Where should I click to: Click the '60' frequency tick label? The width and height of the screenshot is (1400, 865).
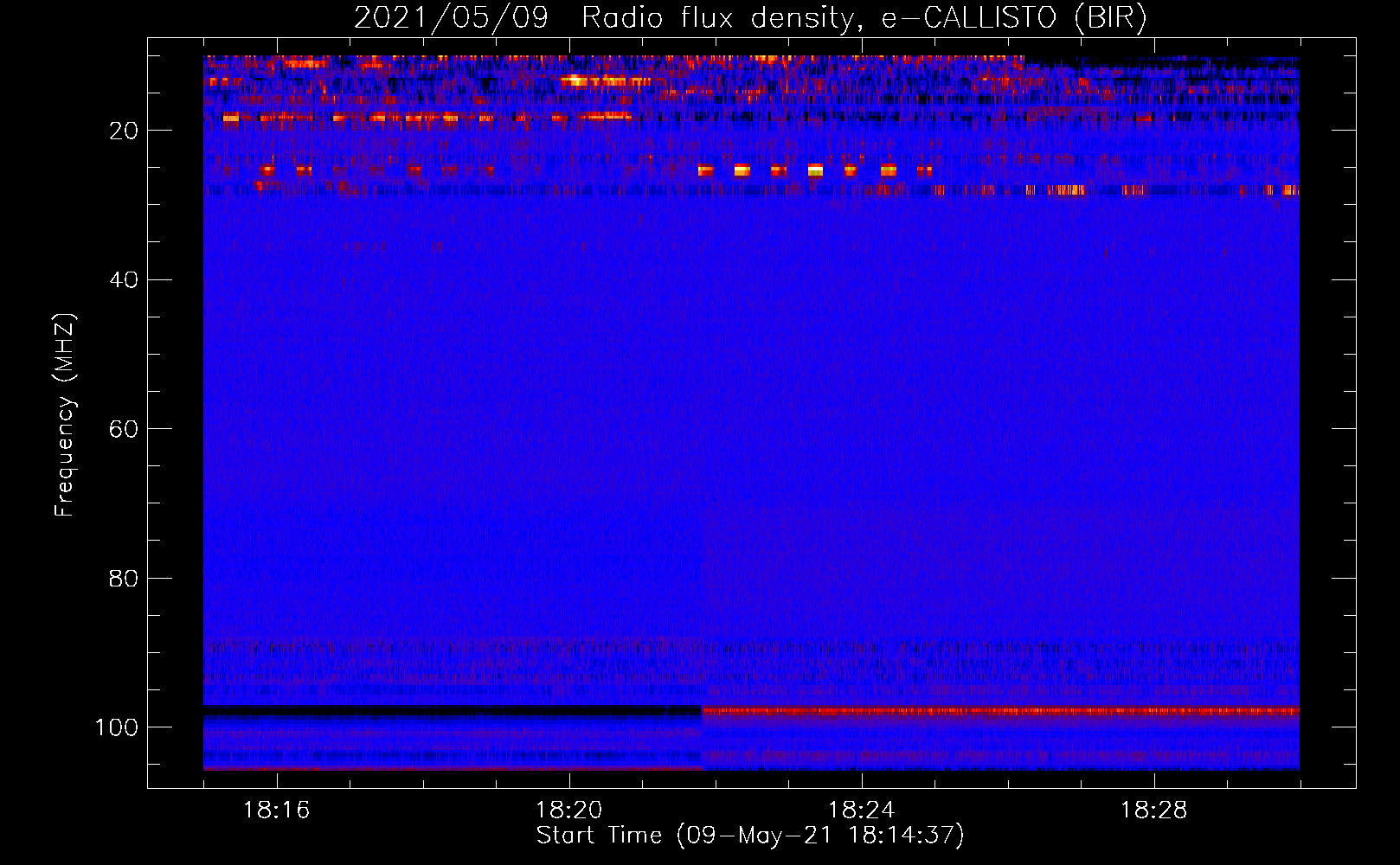tap(124, 429)
